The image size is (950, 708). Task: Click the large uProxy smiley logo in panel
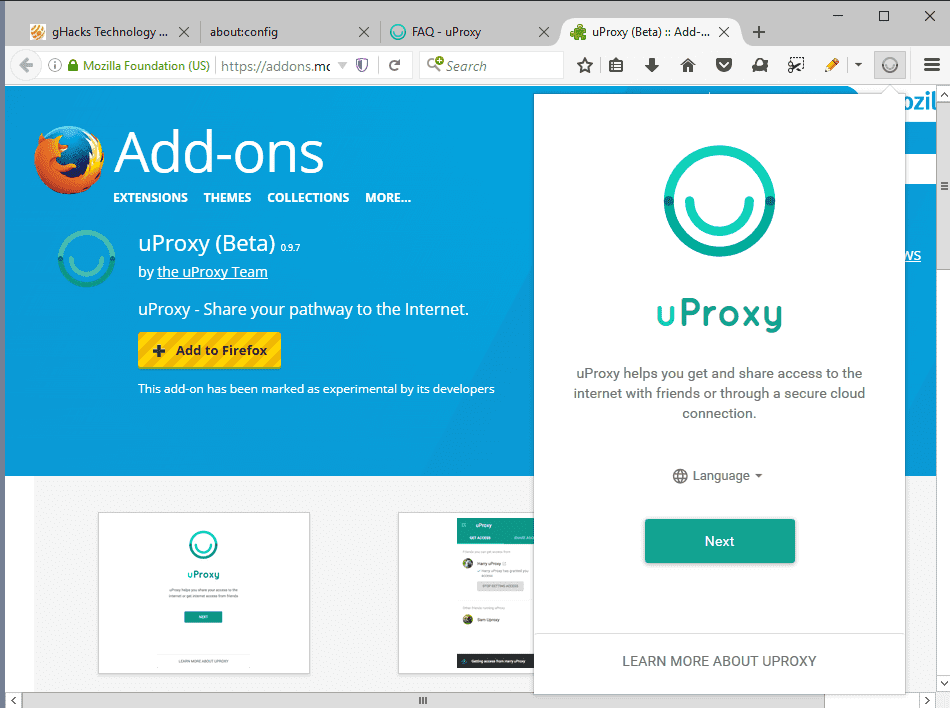[x=719, y=200]
